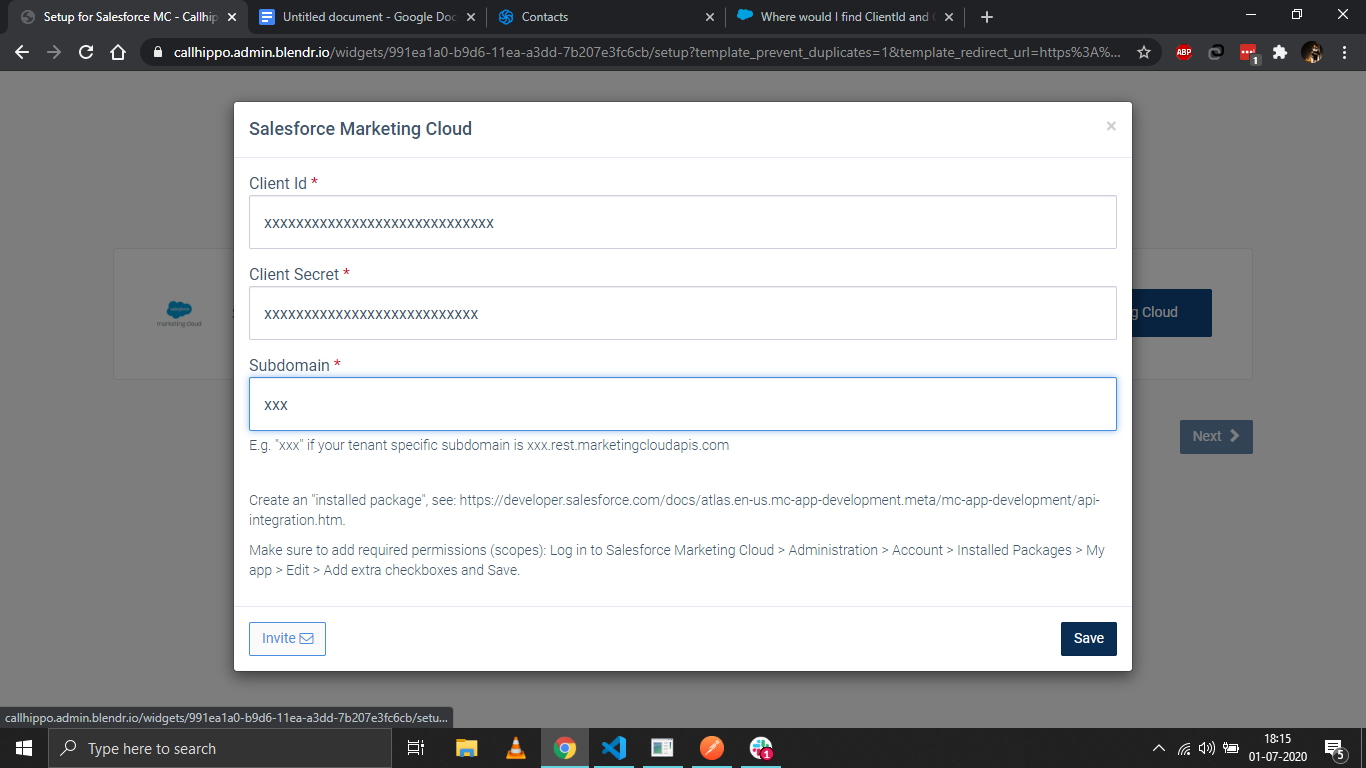Click the Next button behind the dialog
Viewport: 1366px width, 768px height.
click(1216, 436)
